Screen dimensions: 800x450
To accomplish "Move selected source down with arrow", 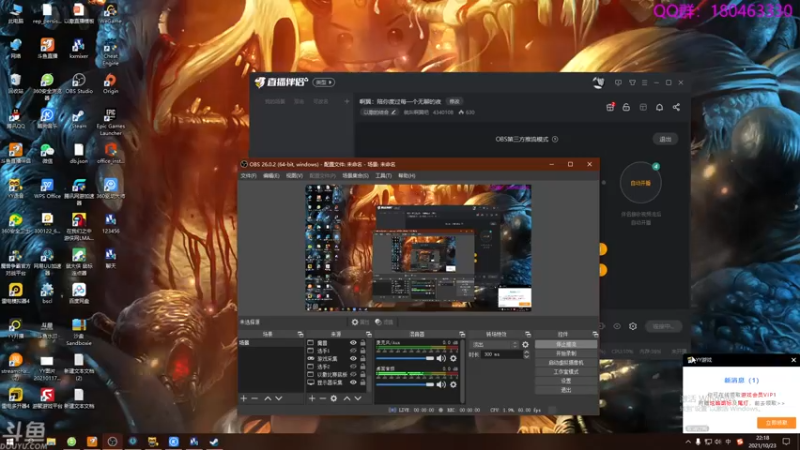I will point(358,398).
